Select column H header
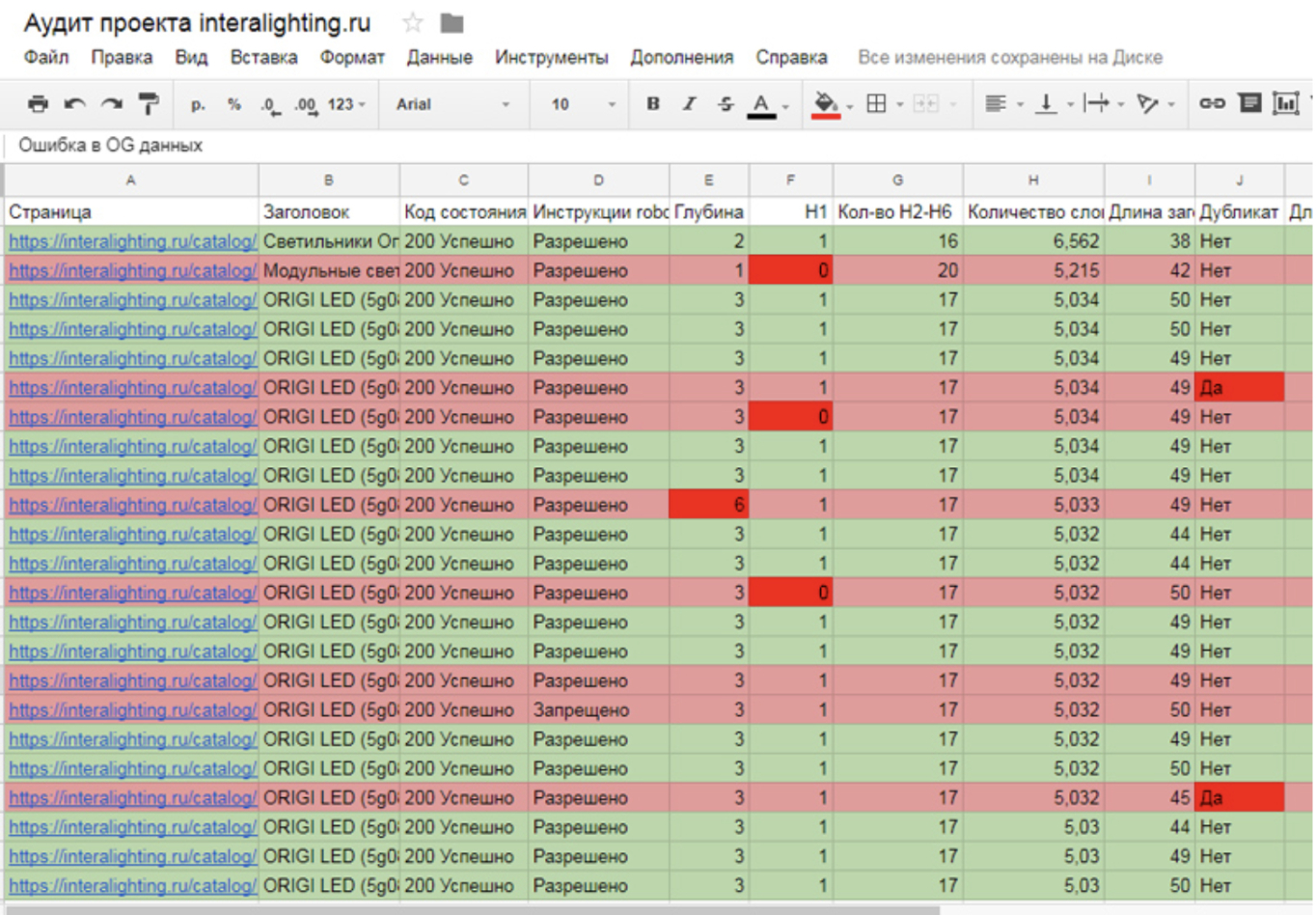Screen dimensions: 1316x915 tap(1032, 180)
